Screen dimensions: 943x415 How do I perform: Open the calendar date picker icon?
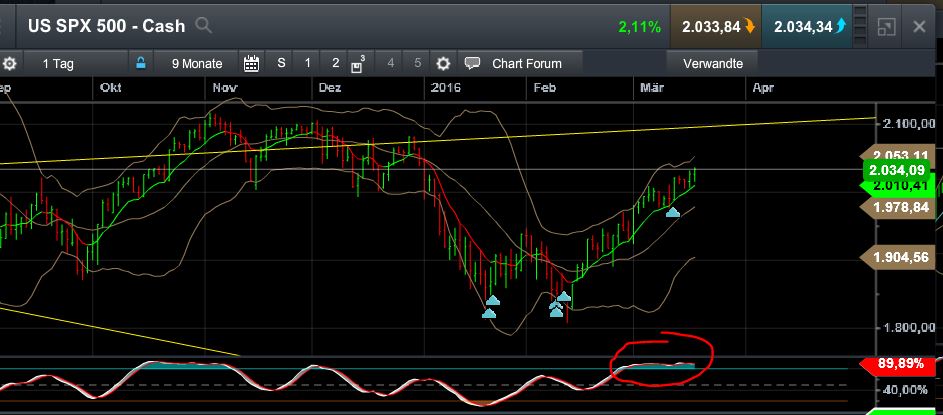coord(251,63)
